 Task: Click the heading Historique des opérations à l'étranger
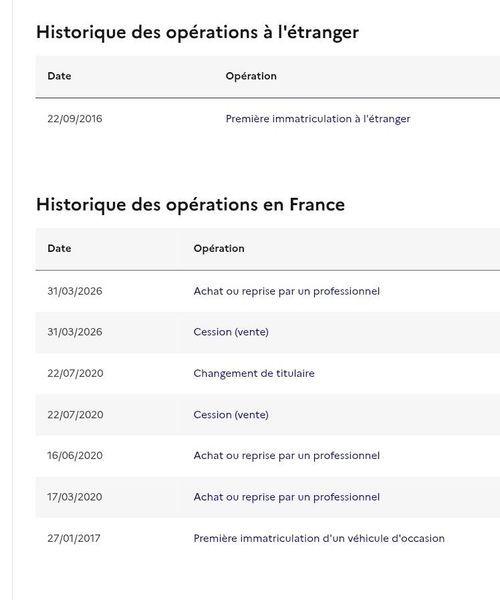pyautogui.click(x=197, y=32)
